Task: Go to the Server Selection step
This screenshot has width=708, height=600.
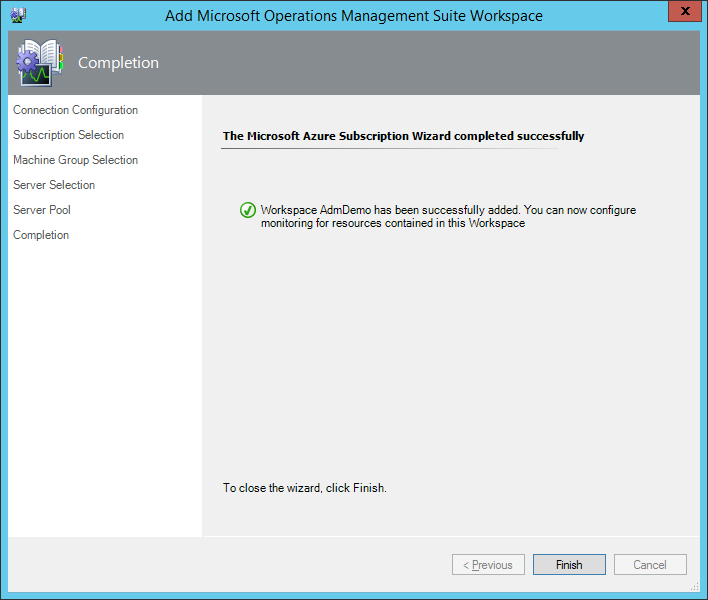Action: (x=54, y=185)
